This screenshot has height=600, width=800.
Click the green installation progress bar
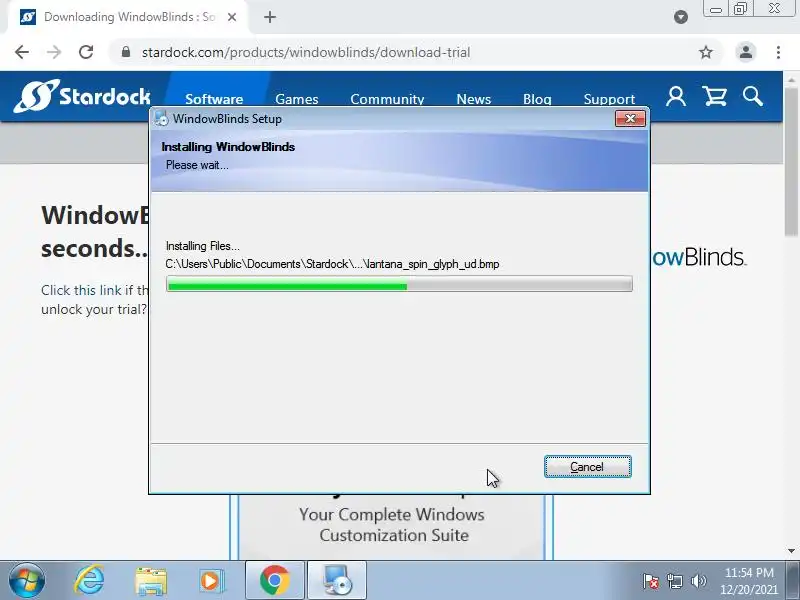pyautogui.click(x=399, y=284)
